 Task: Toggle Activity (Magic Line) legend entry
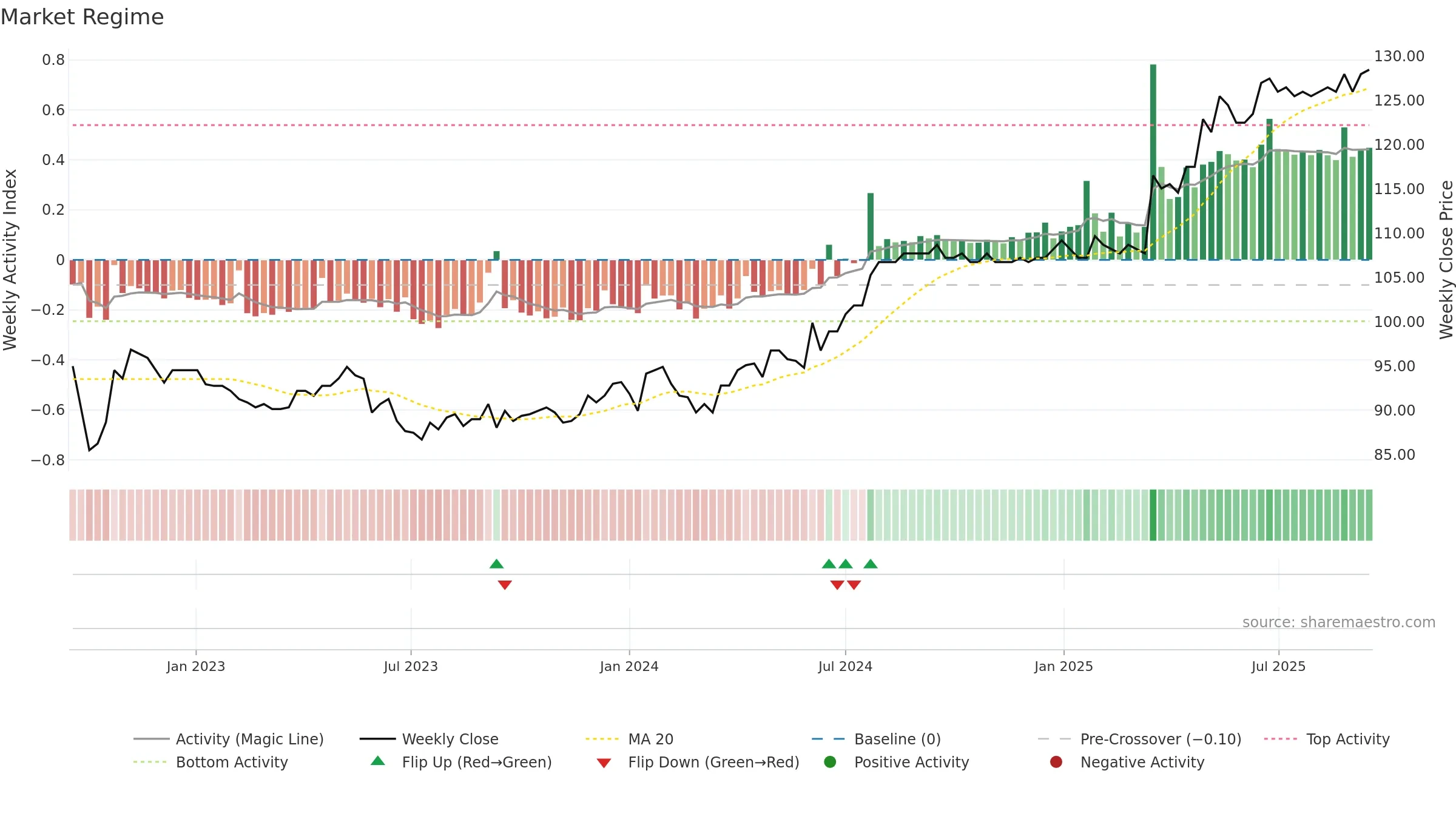pyautogui.click(x=229, y=739)
